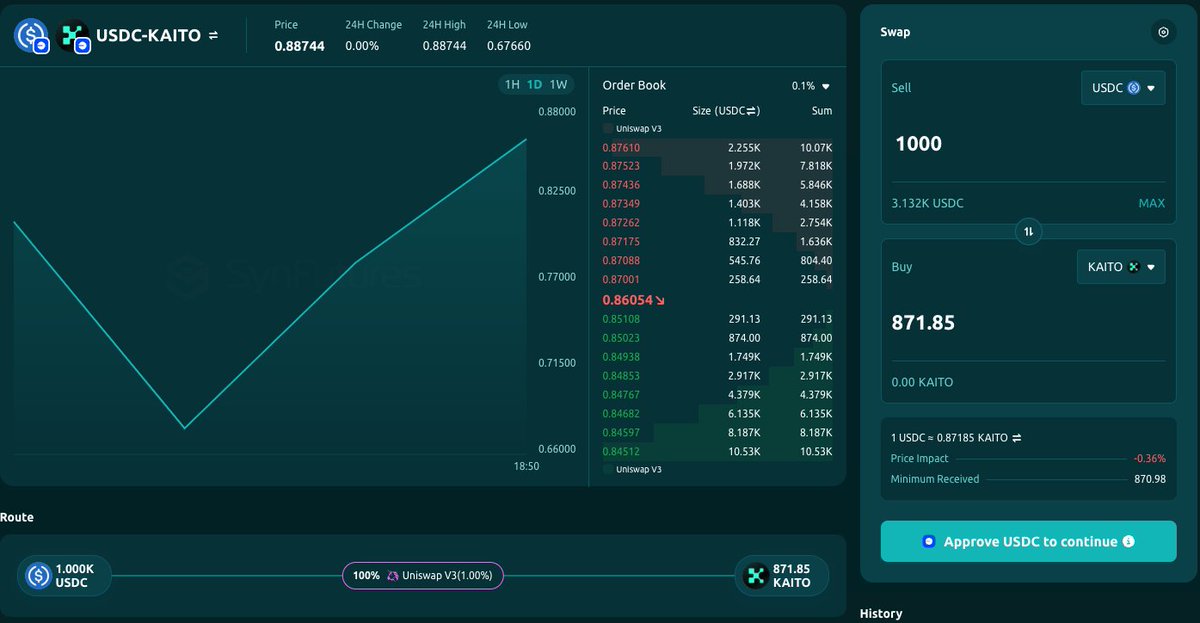This screenshot has height=623, width=1200.
Task: Open the USDC sell token selector
Action: pos(1123,88)
